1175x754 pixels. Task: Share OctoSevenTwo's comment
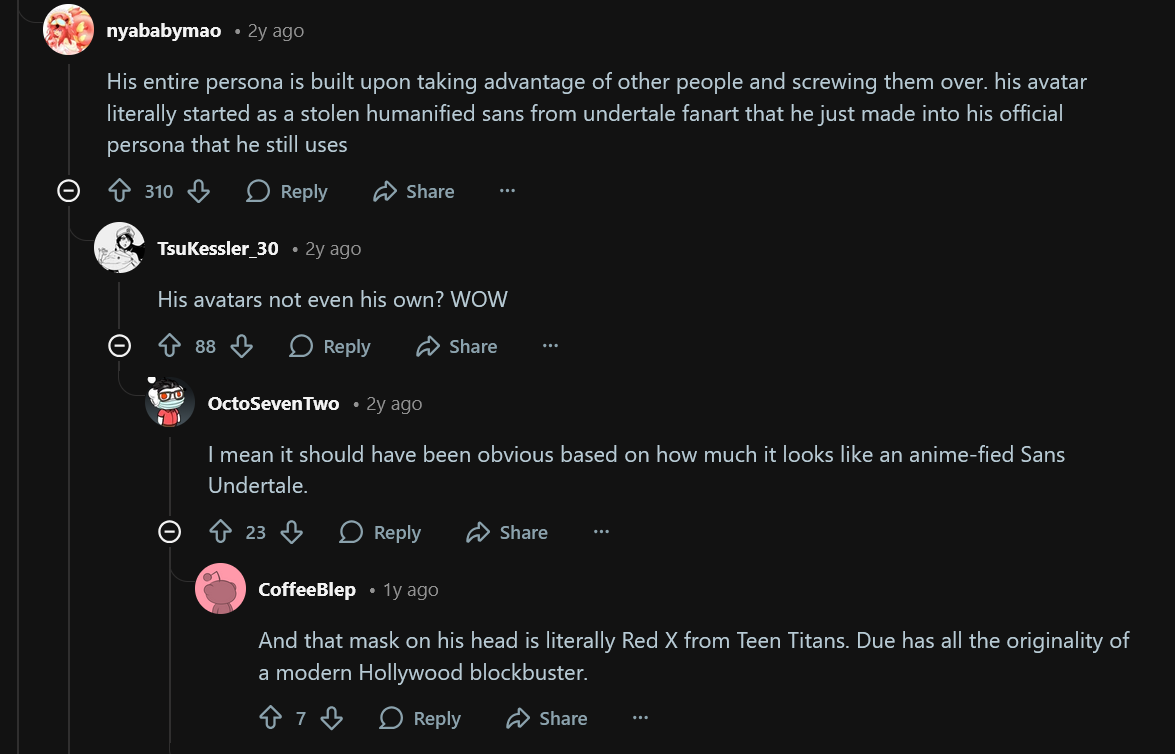[x=507, y=532]
